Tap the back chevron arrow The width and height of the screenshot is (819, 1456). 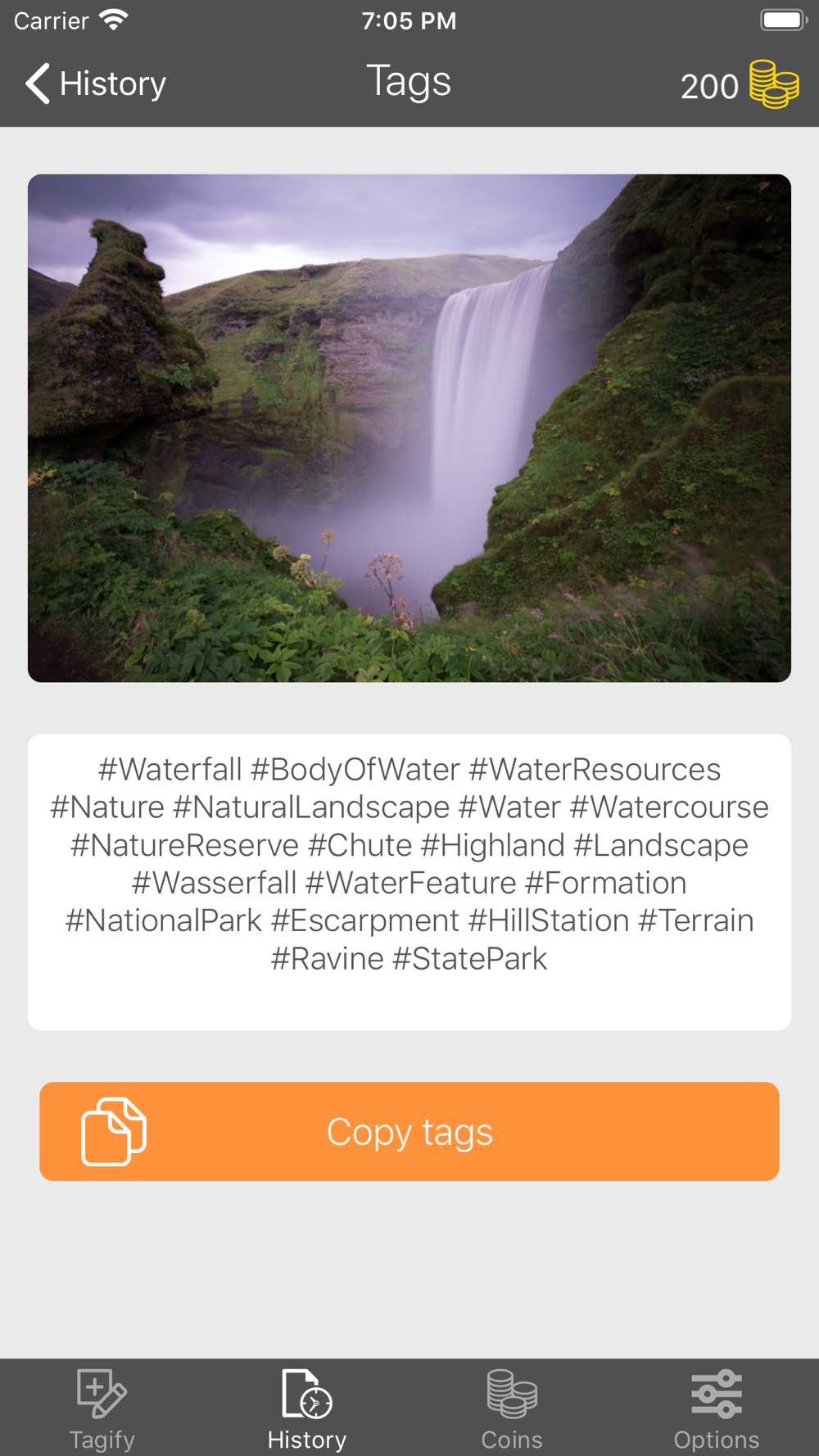(x=38, y=84)
